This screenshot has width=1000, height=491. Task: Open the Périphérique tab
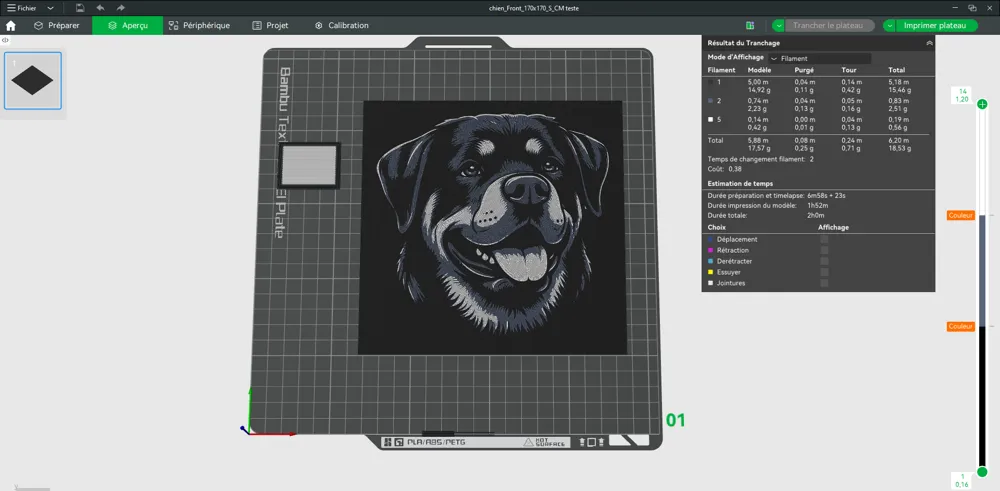click(199, 25)
